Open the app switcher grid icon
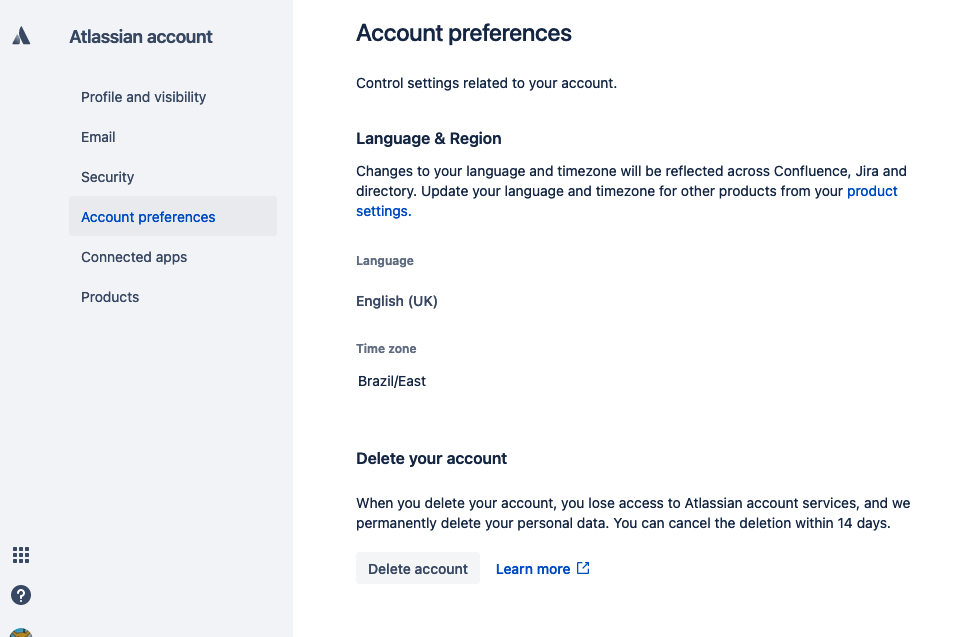 [21, 555]
